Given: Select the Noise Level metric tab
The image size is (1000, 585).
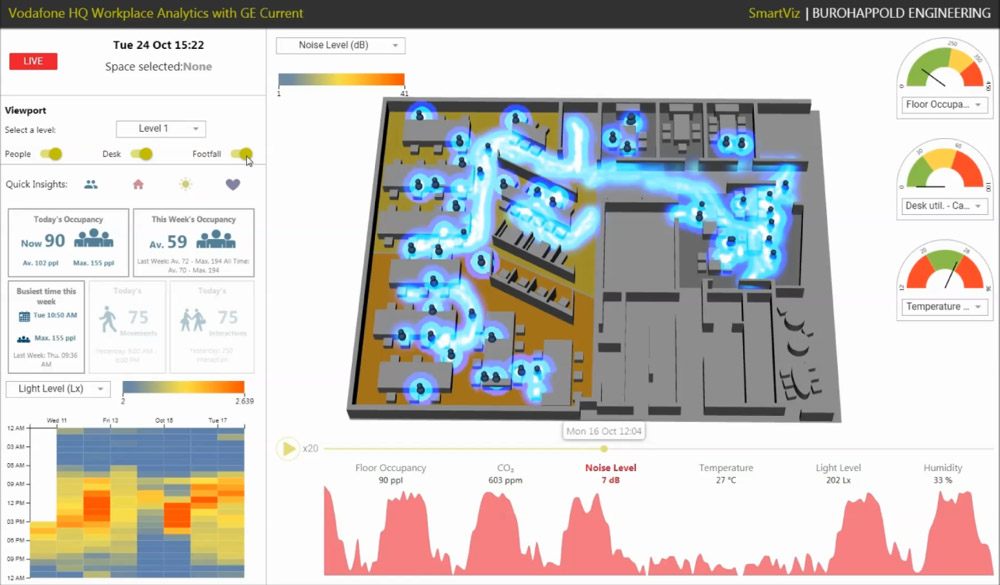Looking at the screenshot, I should [610, 473].
